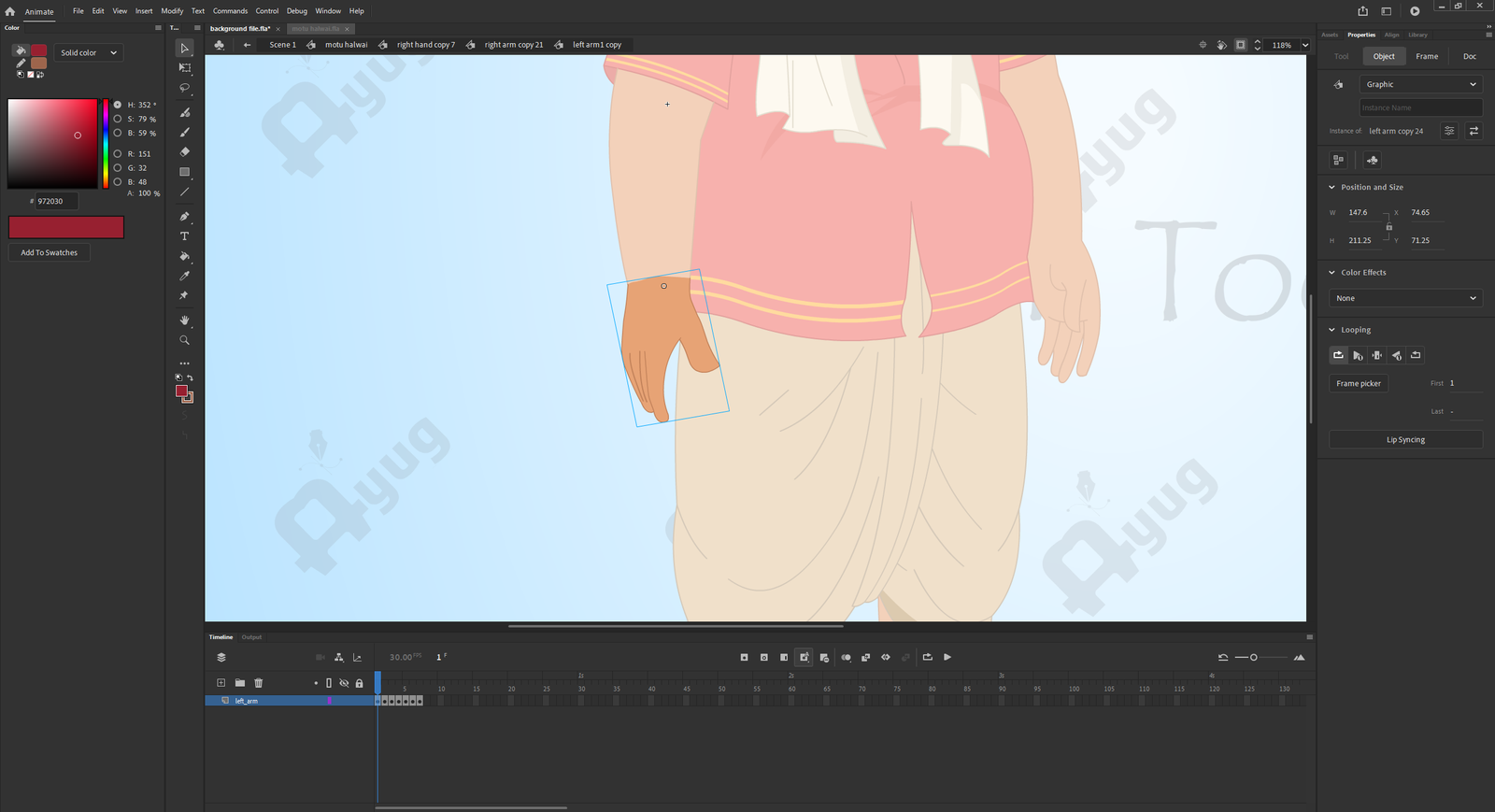Select the Eraser tool in toolbar

coord(185,151)
